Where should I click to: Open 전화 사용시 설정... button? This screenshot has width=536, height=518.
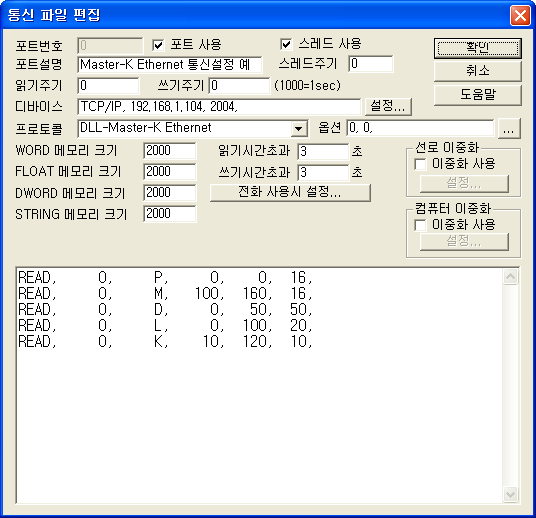[290, 192]
